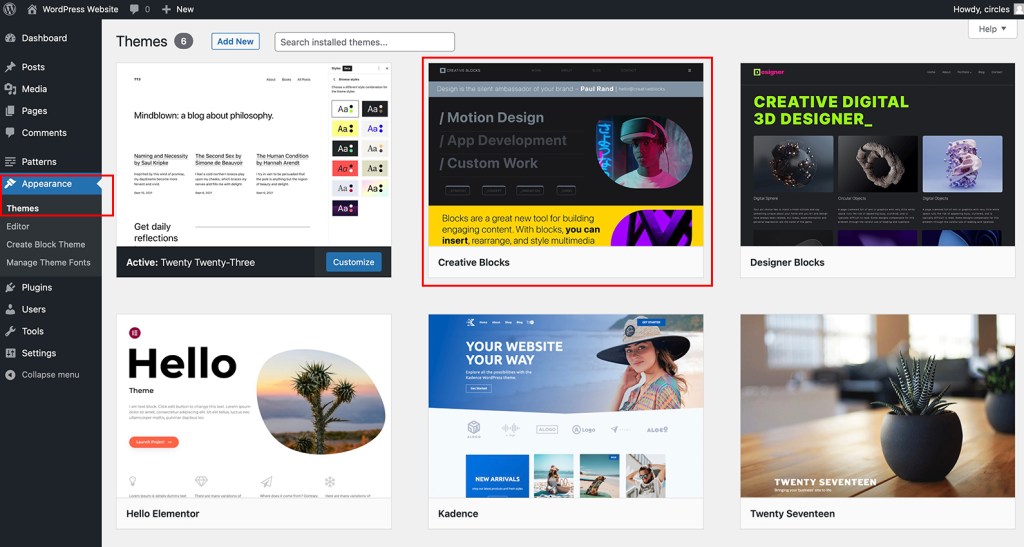Click the Comments speech bubble icon in sidebar
1024x547 pixels.
click(10, 133)
